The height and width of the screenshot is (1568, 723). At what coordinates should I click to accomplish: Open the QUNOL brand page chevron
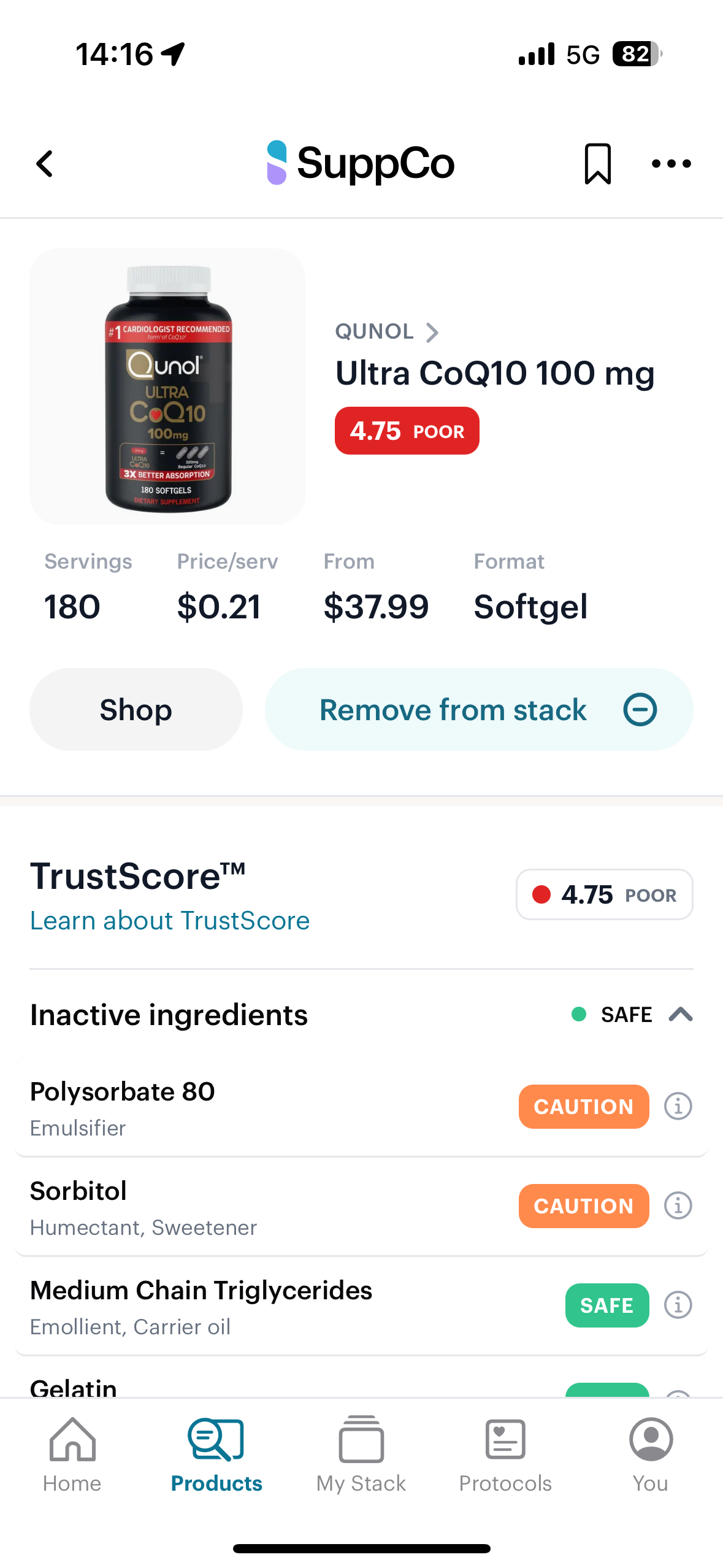tap(432, 332)
